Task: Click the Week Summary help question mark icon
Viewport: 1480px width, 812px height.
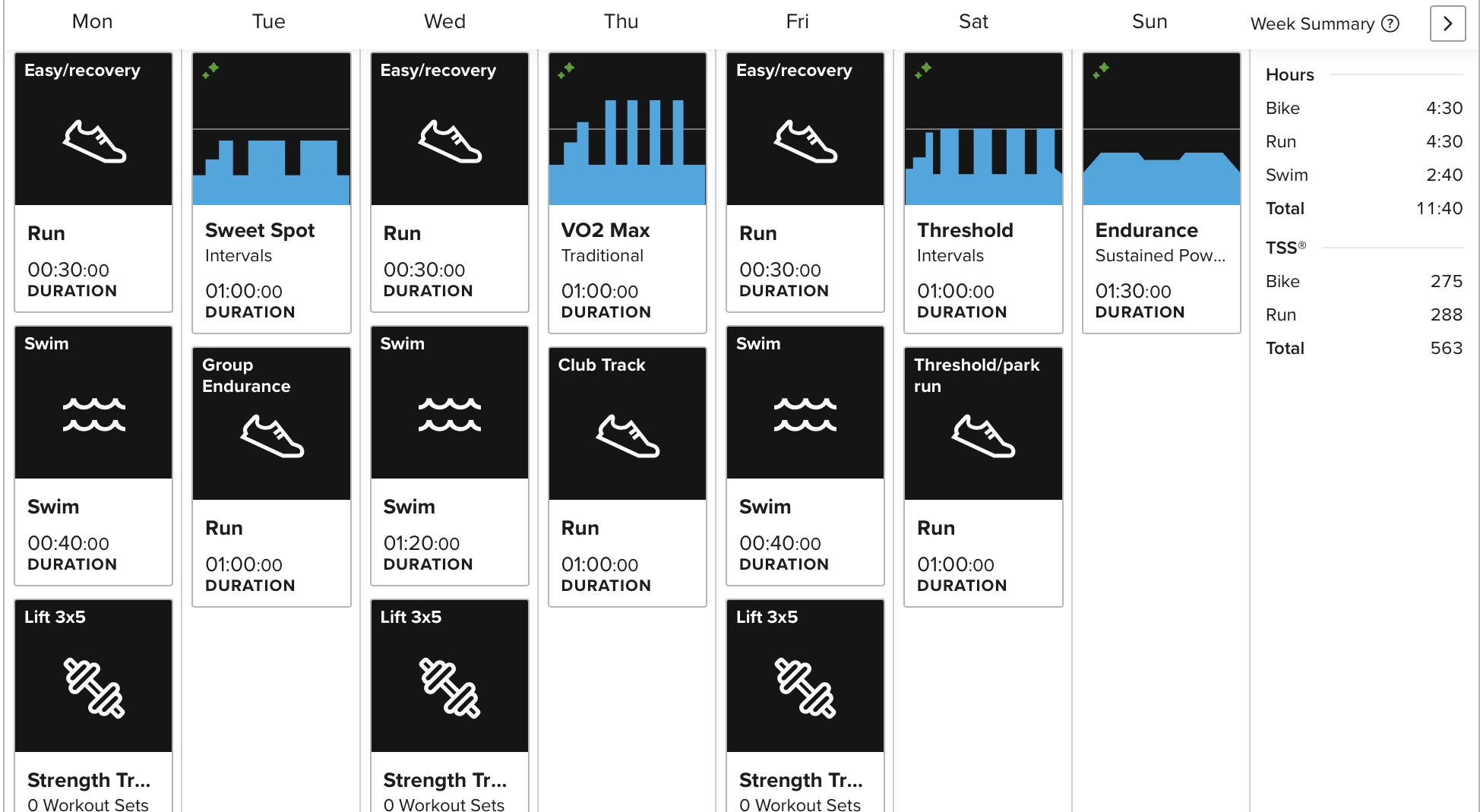Action: [x=1390, y=24]
